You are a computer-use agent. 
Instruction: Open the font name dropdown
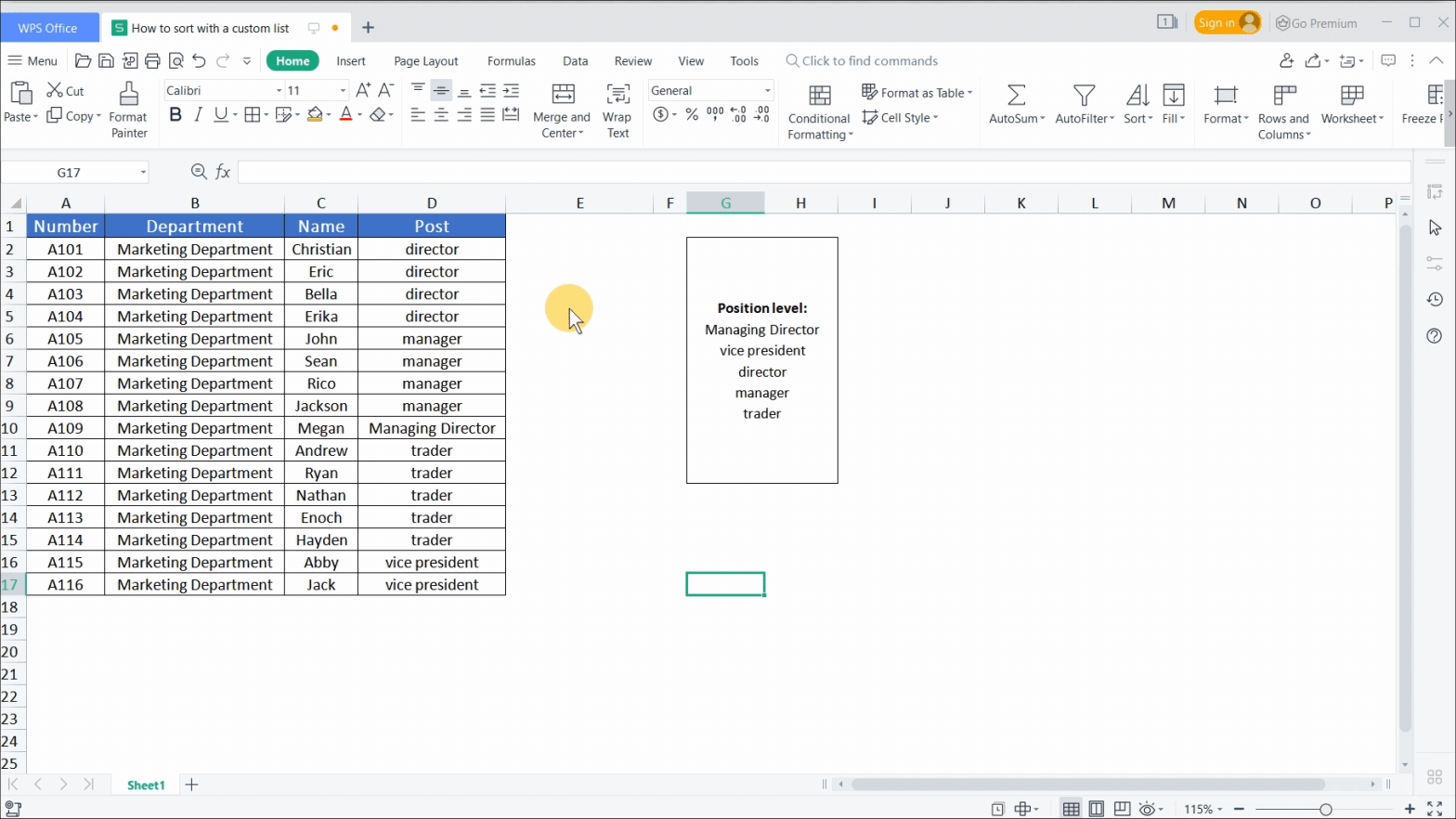pyautogui.click(x=279, y=91)
